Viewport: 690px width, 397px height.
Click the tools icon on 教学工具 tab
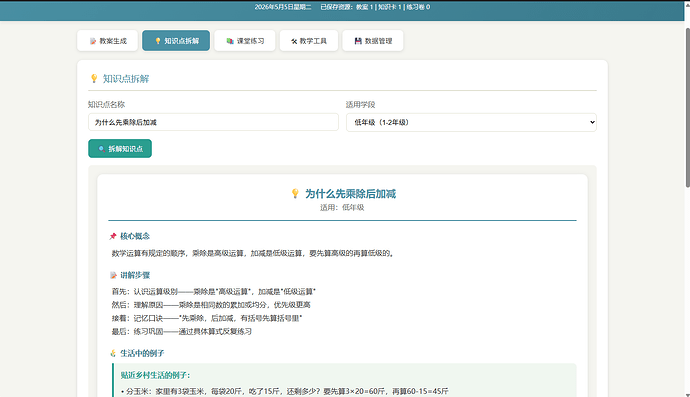coord(294,41)
